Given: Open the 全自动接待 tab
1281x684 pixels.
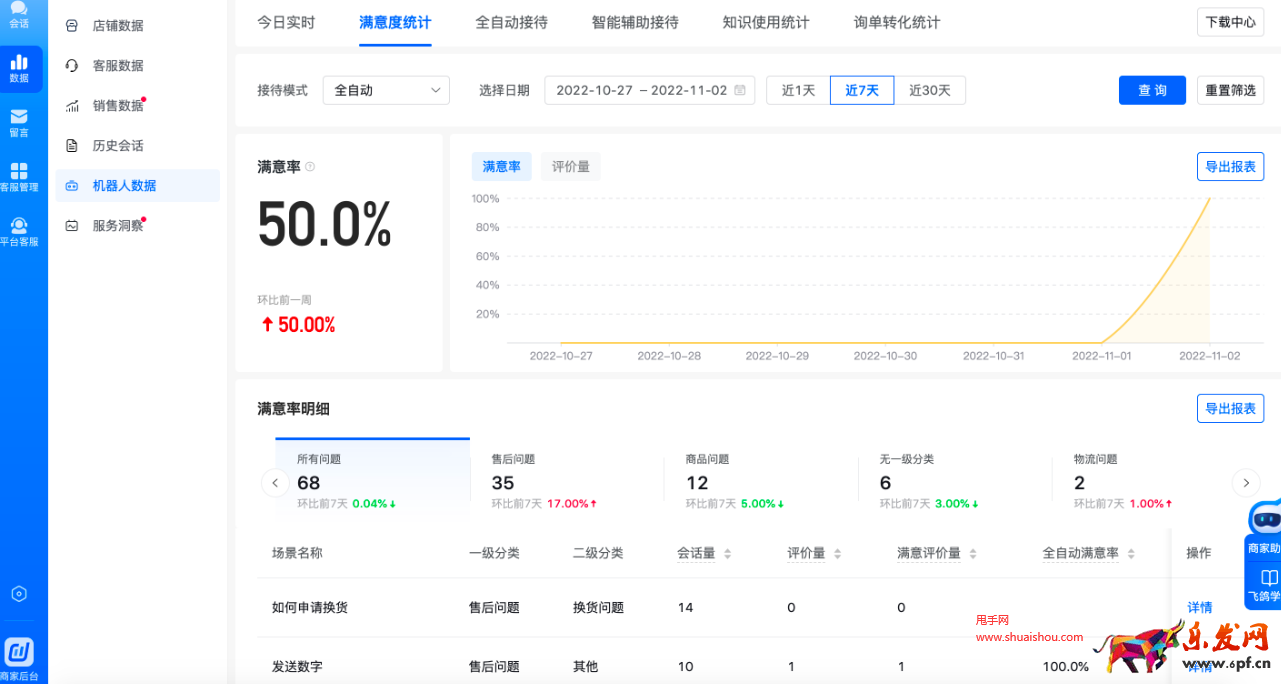Looking at the screenshot, I should pos(511,22).
